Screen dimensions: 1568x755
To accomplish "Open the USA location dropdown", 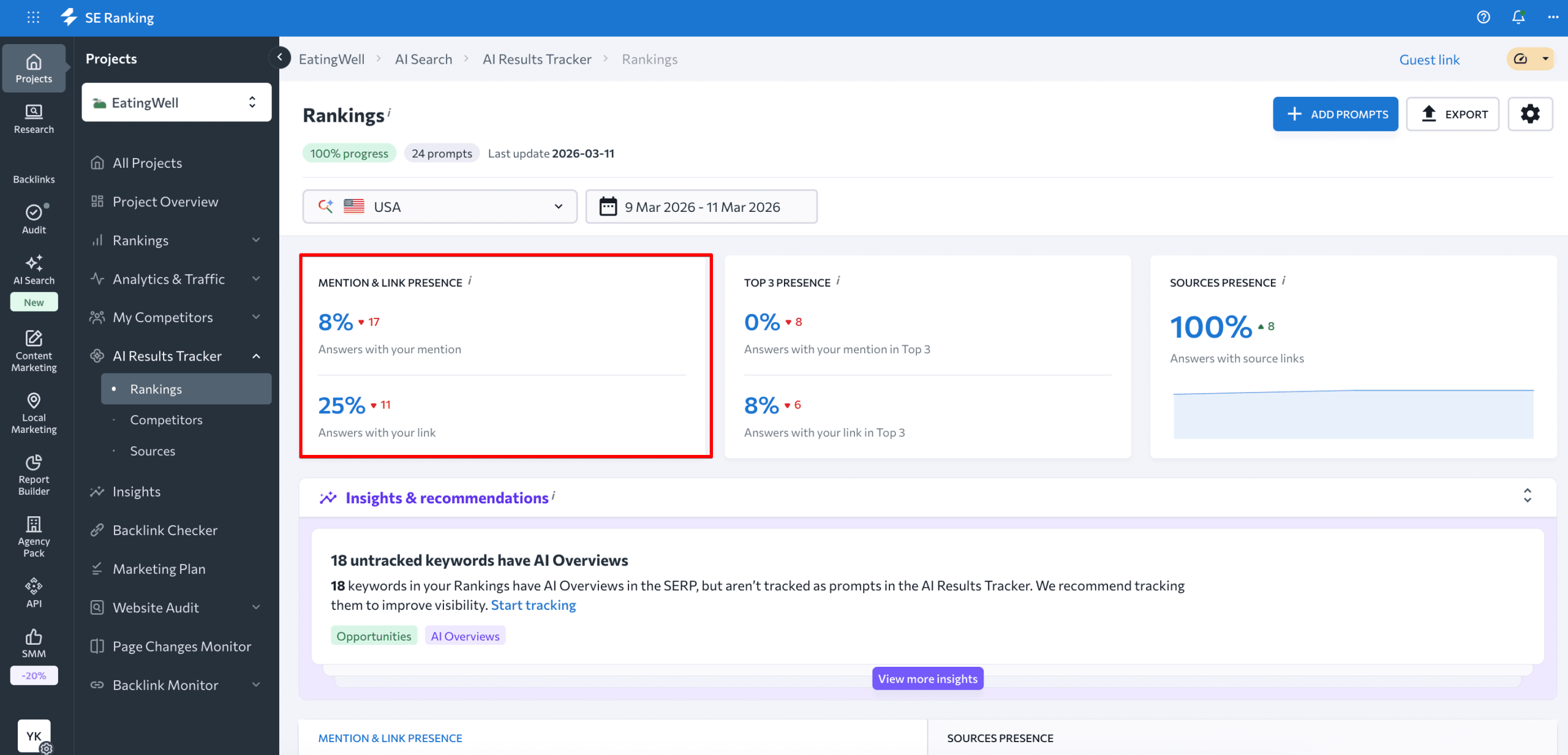I will point(439,206).
